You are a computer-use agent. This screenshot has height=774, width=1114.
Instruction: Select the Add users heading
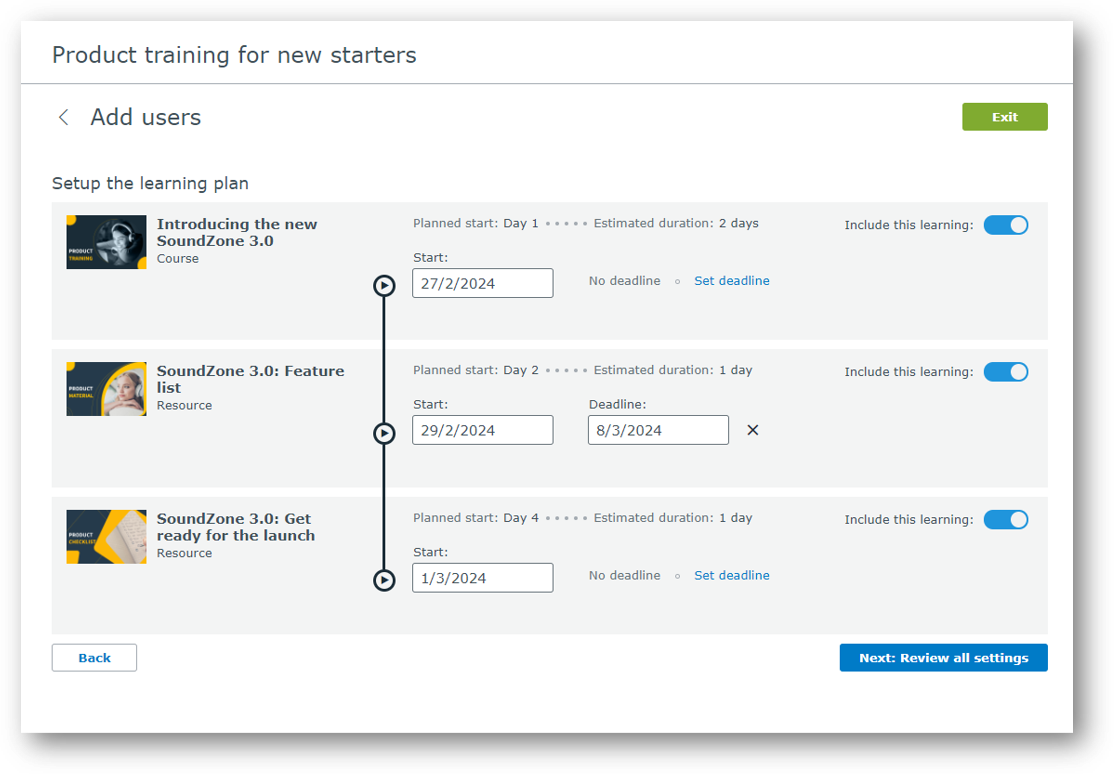click(x=146, y=117)
